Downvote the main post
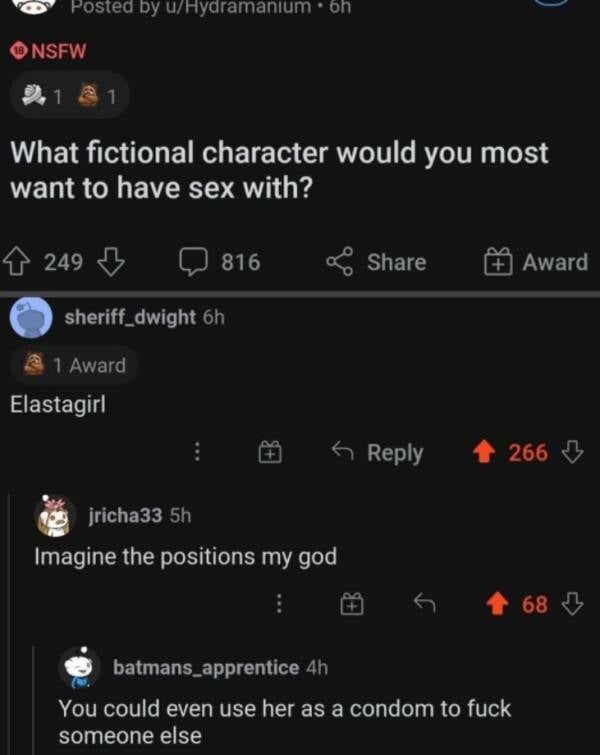Screen dimensions: 600x755 (x=110, y=263)
